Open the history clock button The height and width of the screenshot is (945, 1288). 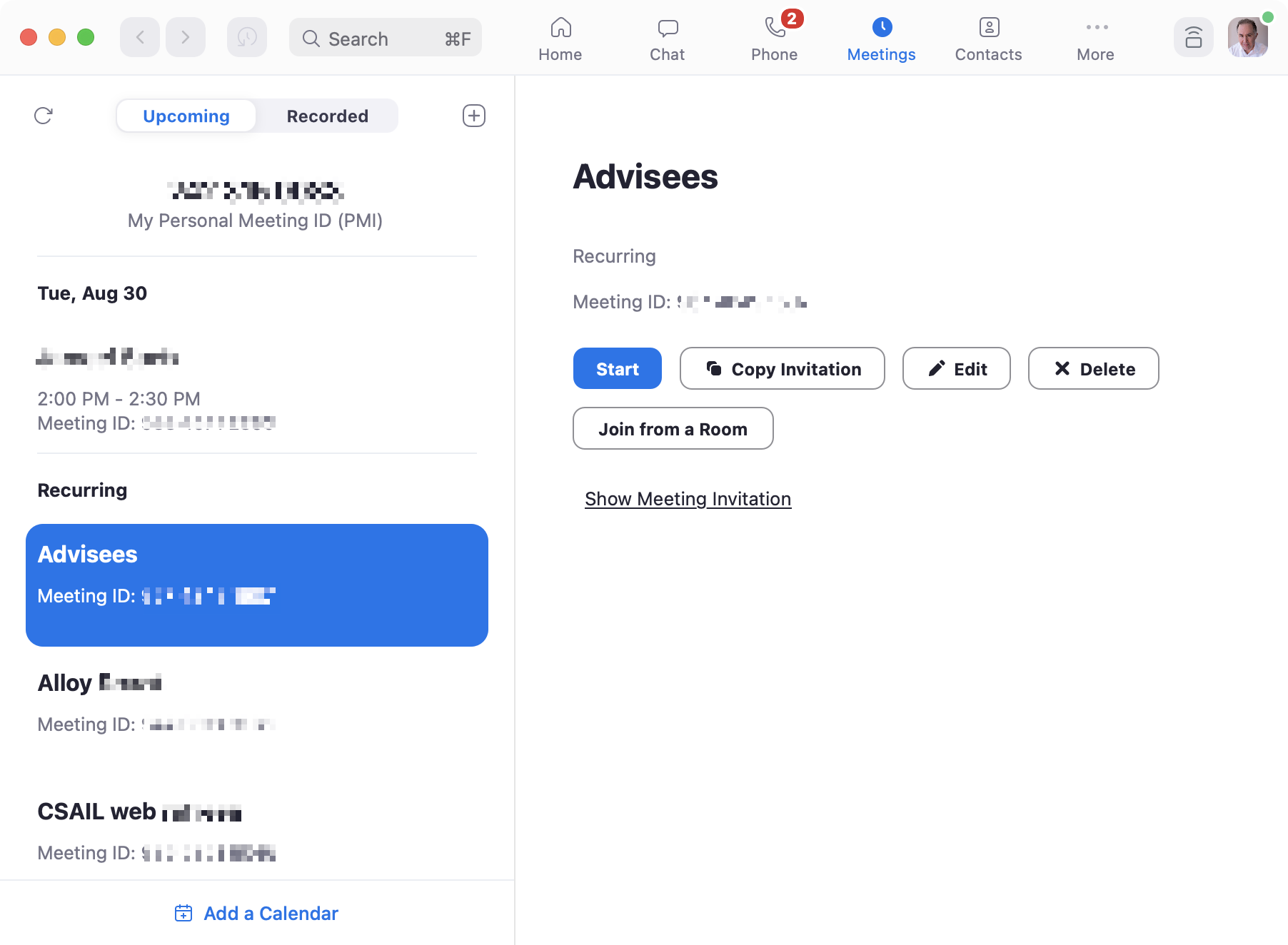[247, 37]
